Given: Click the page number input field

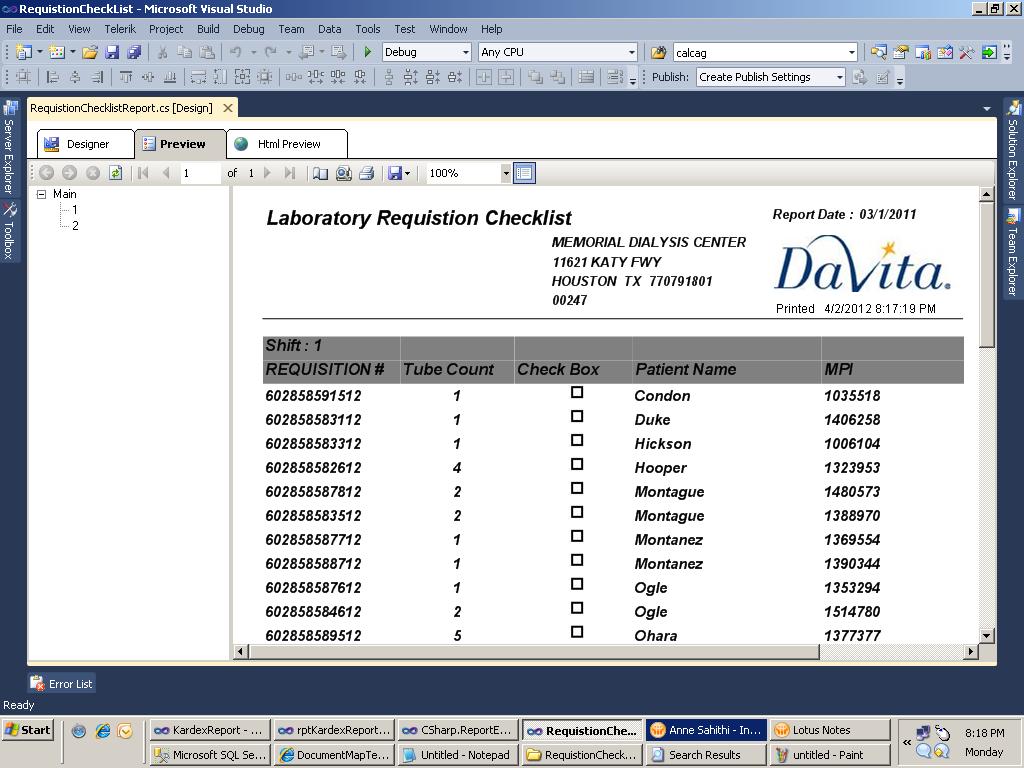Looking at the screenshot, I should click(199, 173).
